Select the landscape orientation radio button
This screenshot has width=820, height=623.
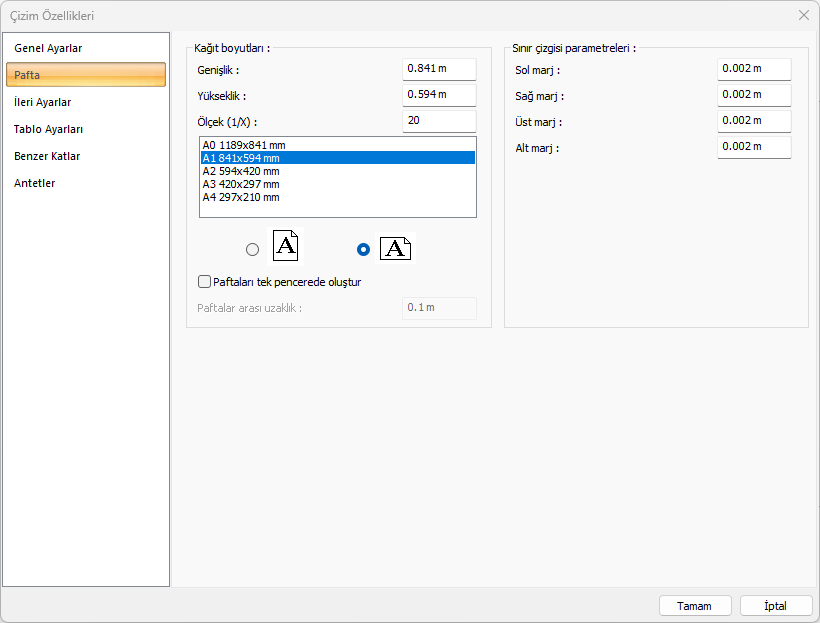click(x=363, y=250)
